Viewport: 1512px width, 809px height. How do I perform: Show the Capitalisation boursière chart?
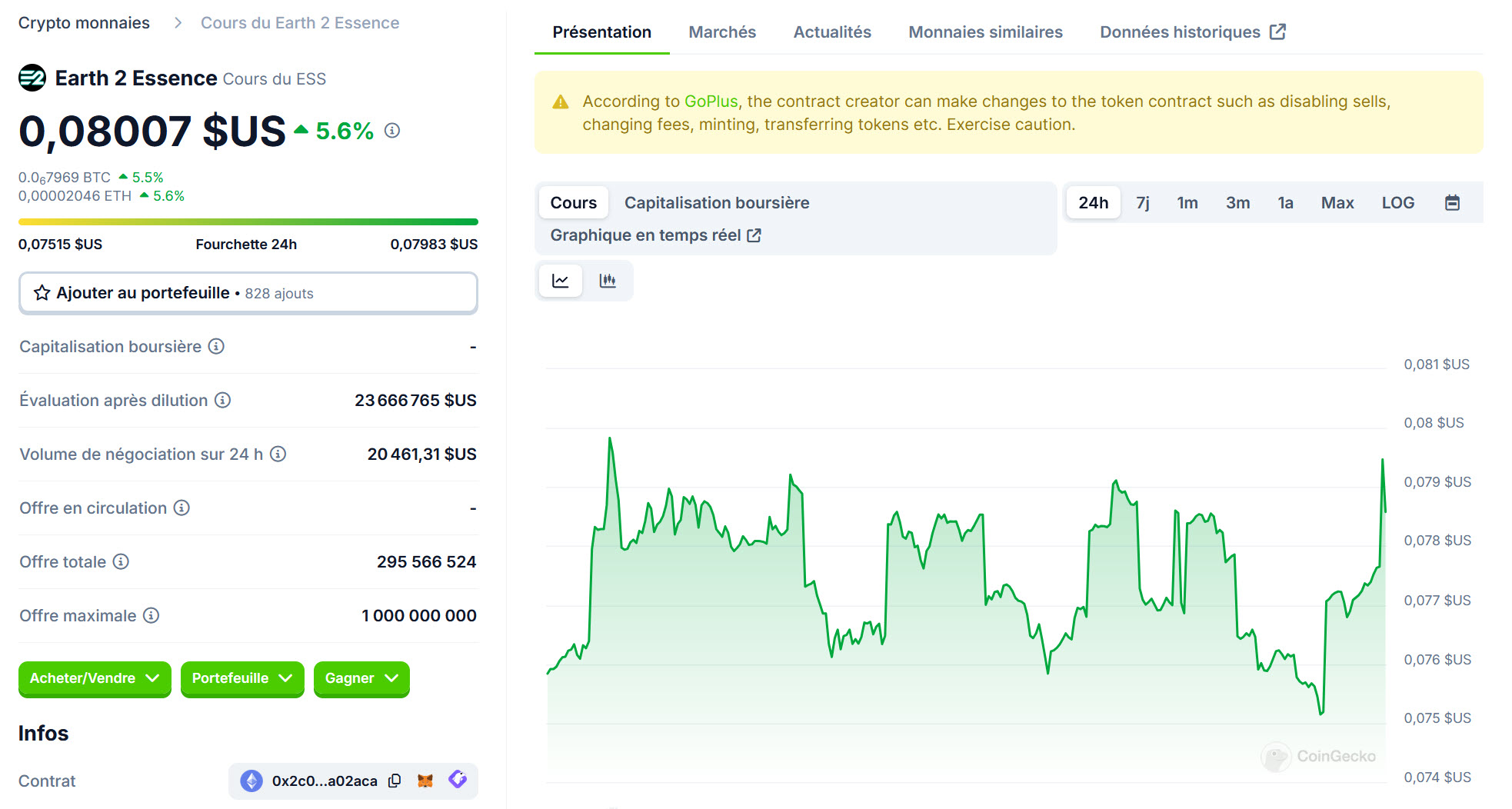(717, 203)
